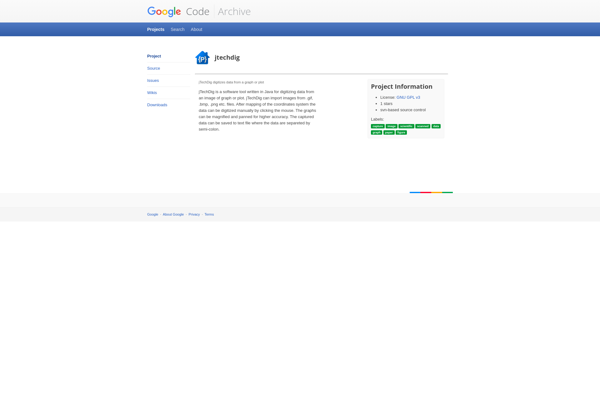Image resolution: width=600 pixels, height=394 pixels.
Task: Click the 'scientific' label tag
Action: [406, 126]
